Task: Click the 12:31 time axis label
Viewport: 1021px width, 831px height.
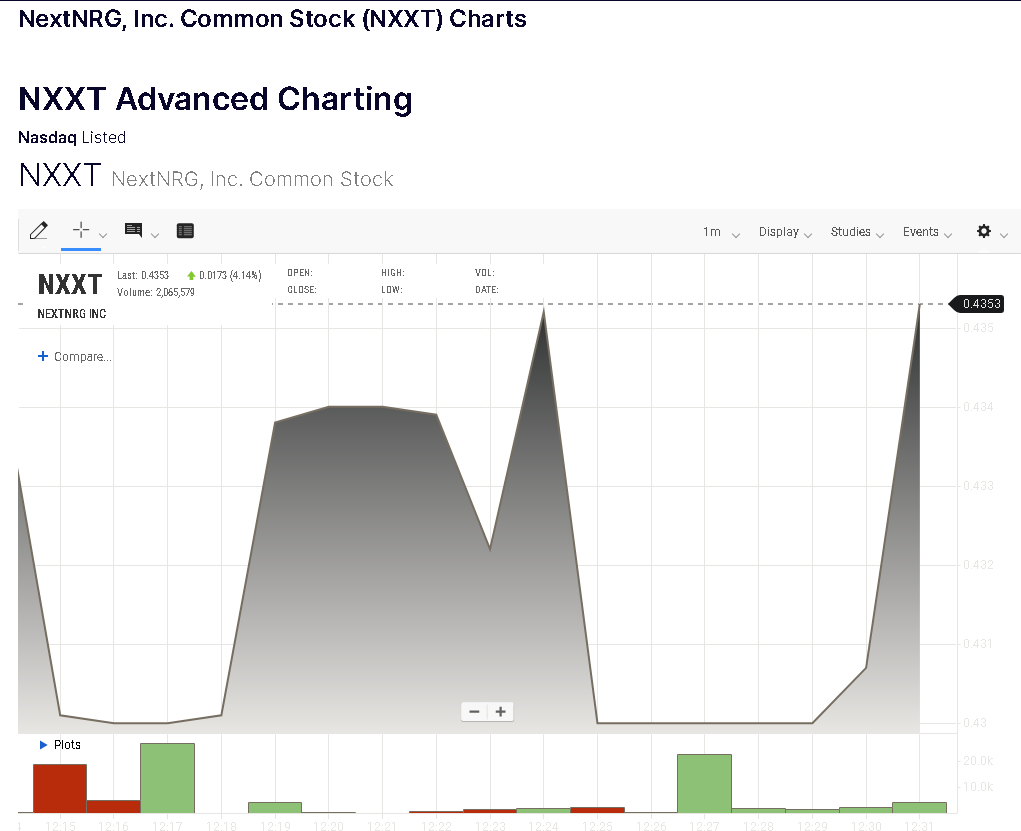Action: [919, 826]
